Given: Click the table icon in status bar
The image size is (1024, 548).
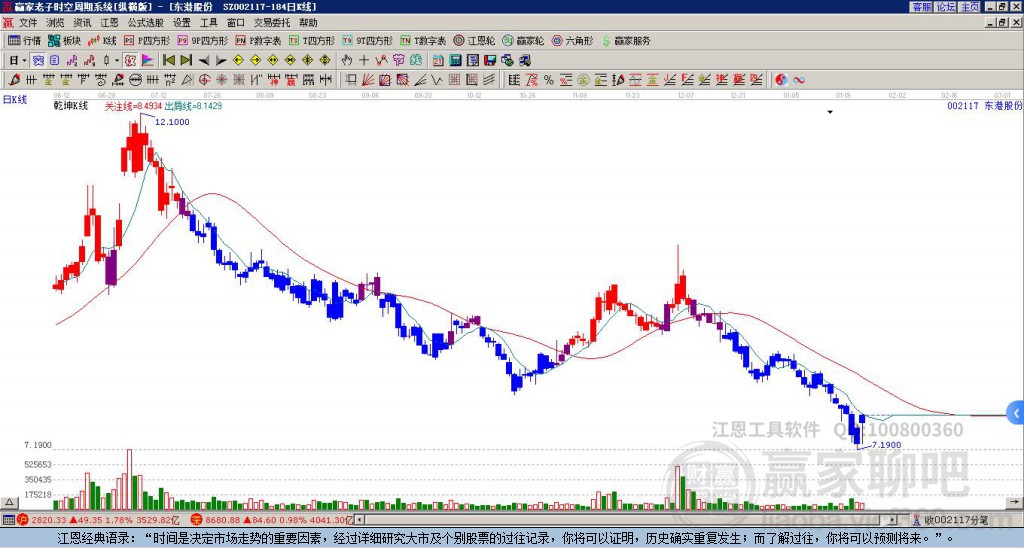Looking at the screenshot, I should [x=8, y=520].
